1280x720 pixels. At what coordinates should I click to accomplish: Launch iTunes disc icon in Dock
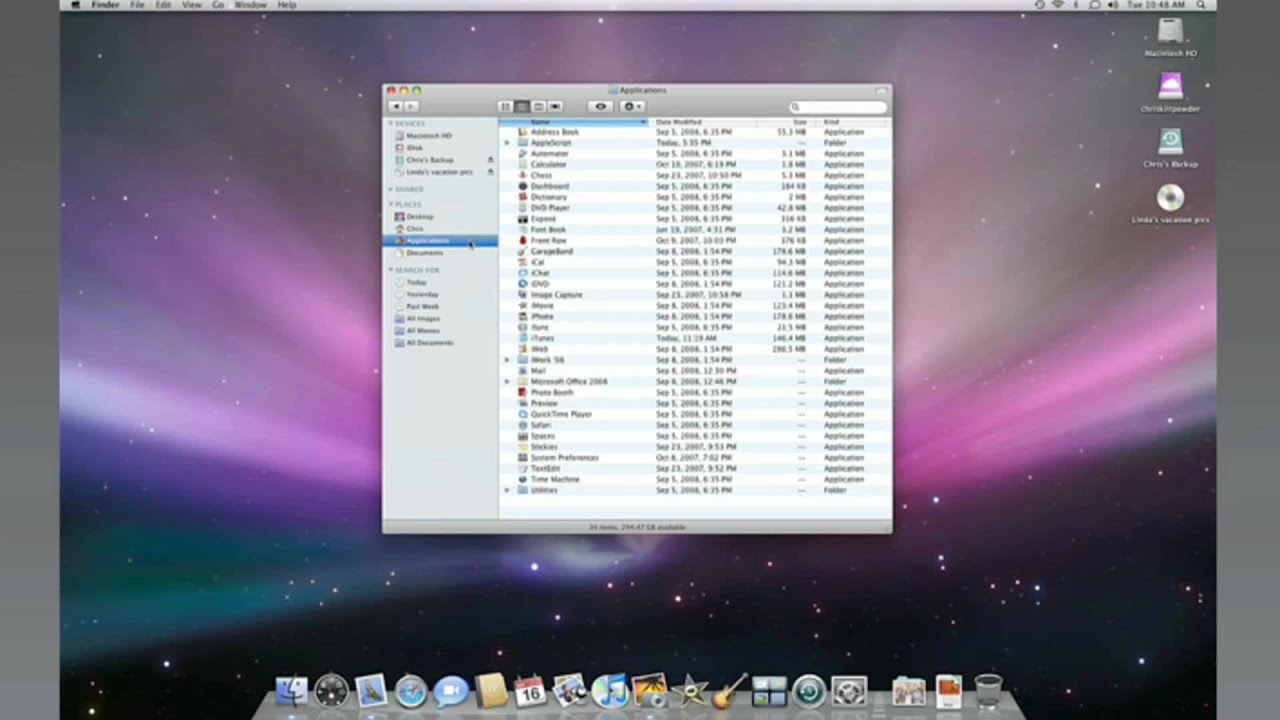click(x=609, y=691)
